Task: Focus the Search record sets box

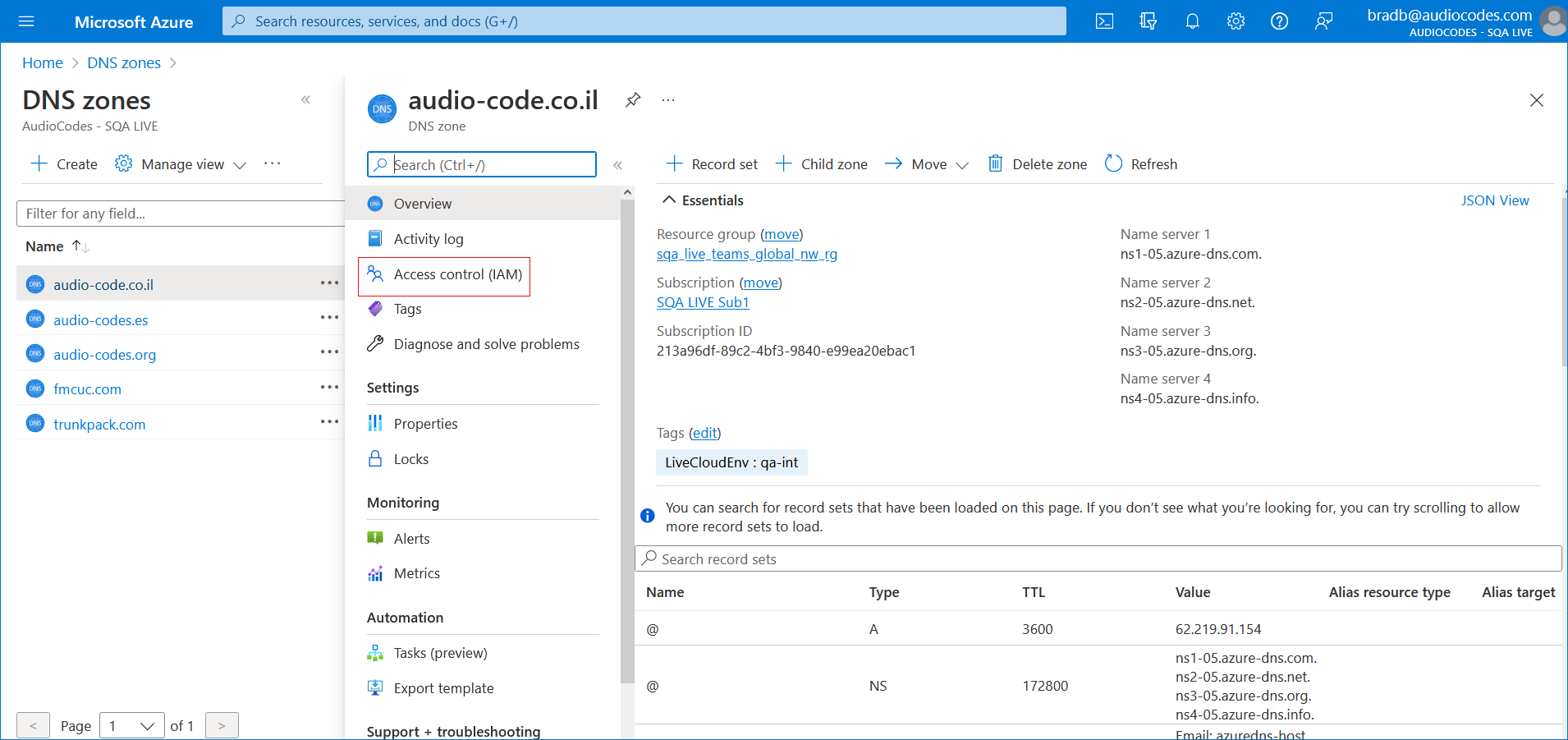Action: point(1098,558)
